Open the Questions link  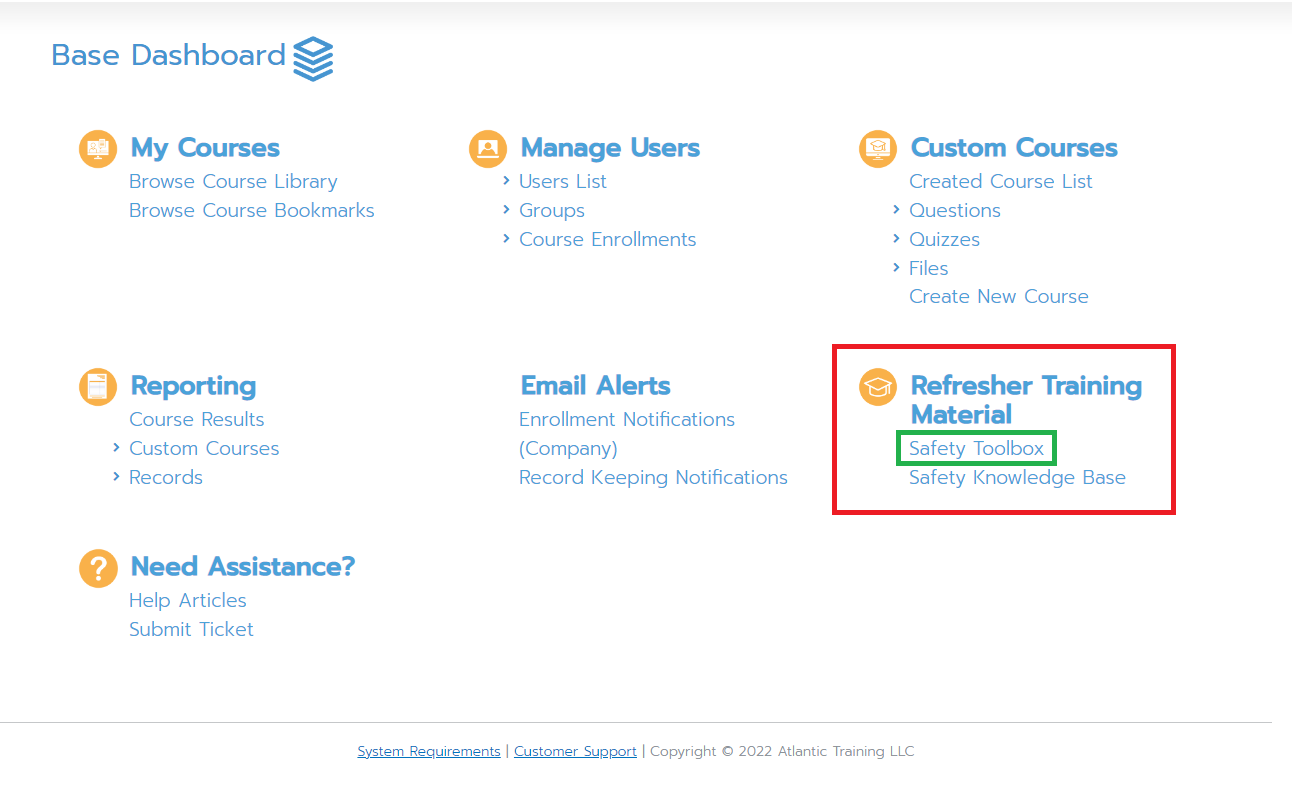(955, 210)
